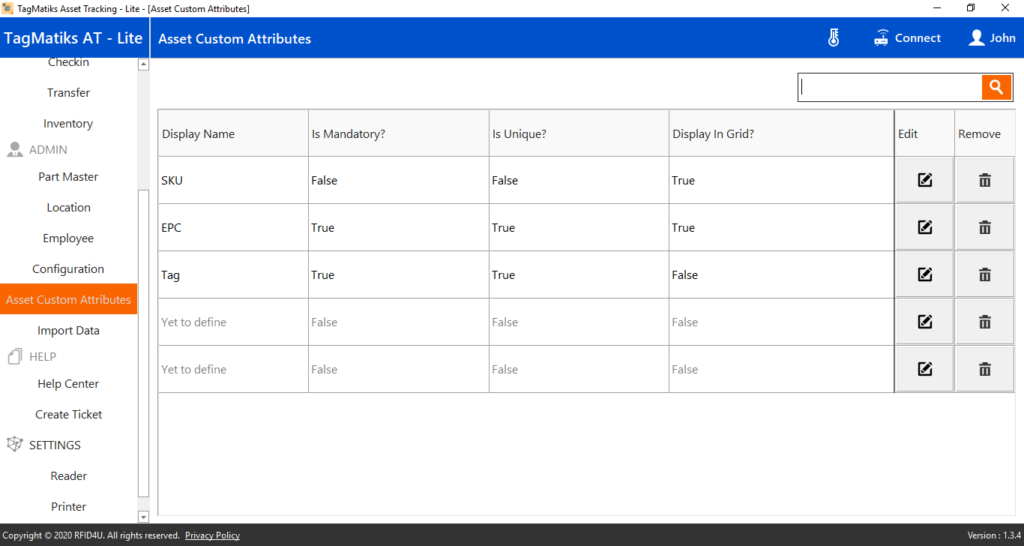The width and height of the screenshot is (1024, 546).
Task: Click into the search text field
Action: pyautogui.click(x=890, y=87)
